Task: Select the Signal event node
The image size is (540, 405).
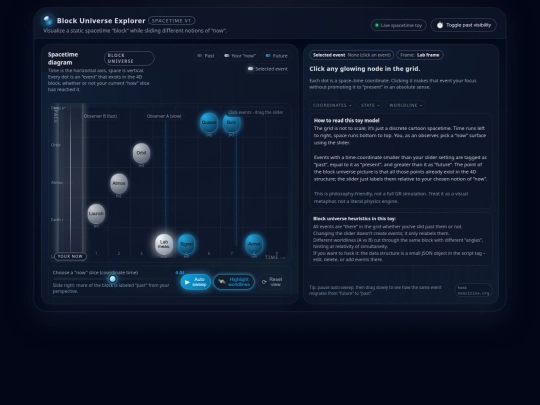Action: pos(186,244)
